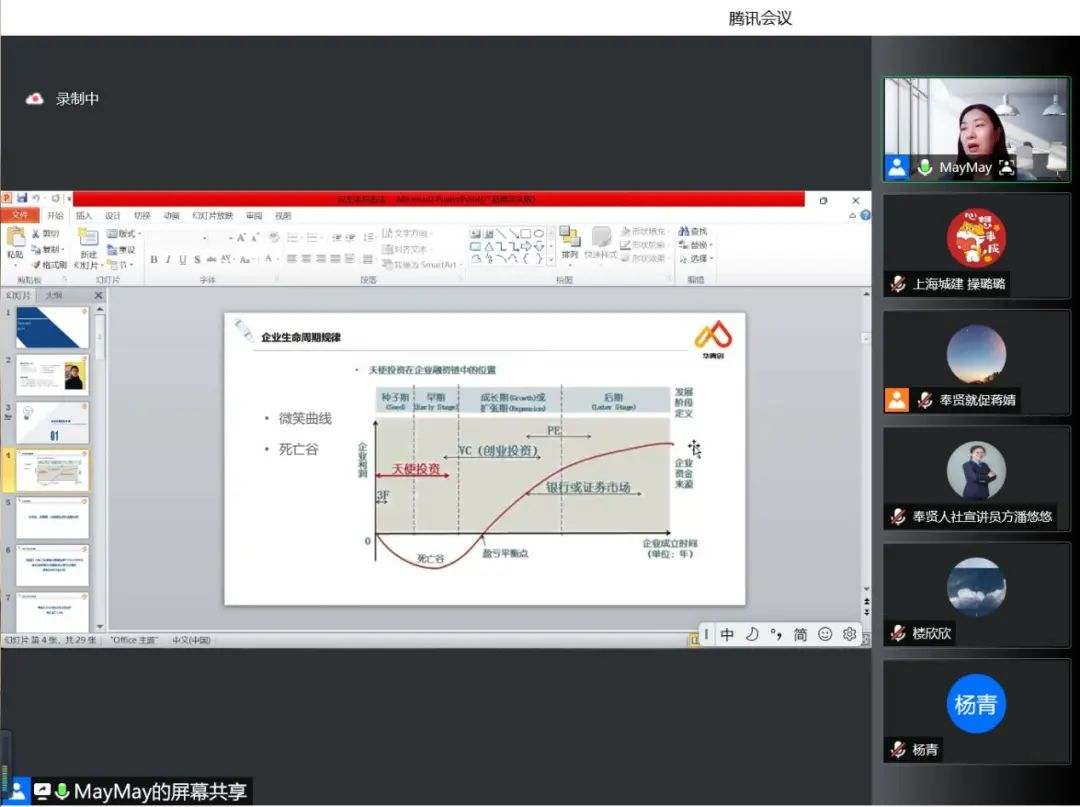Open the emoji panel in the input method bar
Viewport: 1080px width, 807px height.
point(824,633)
